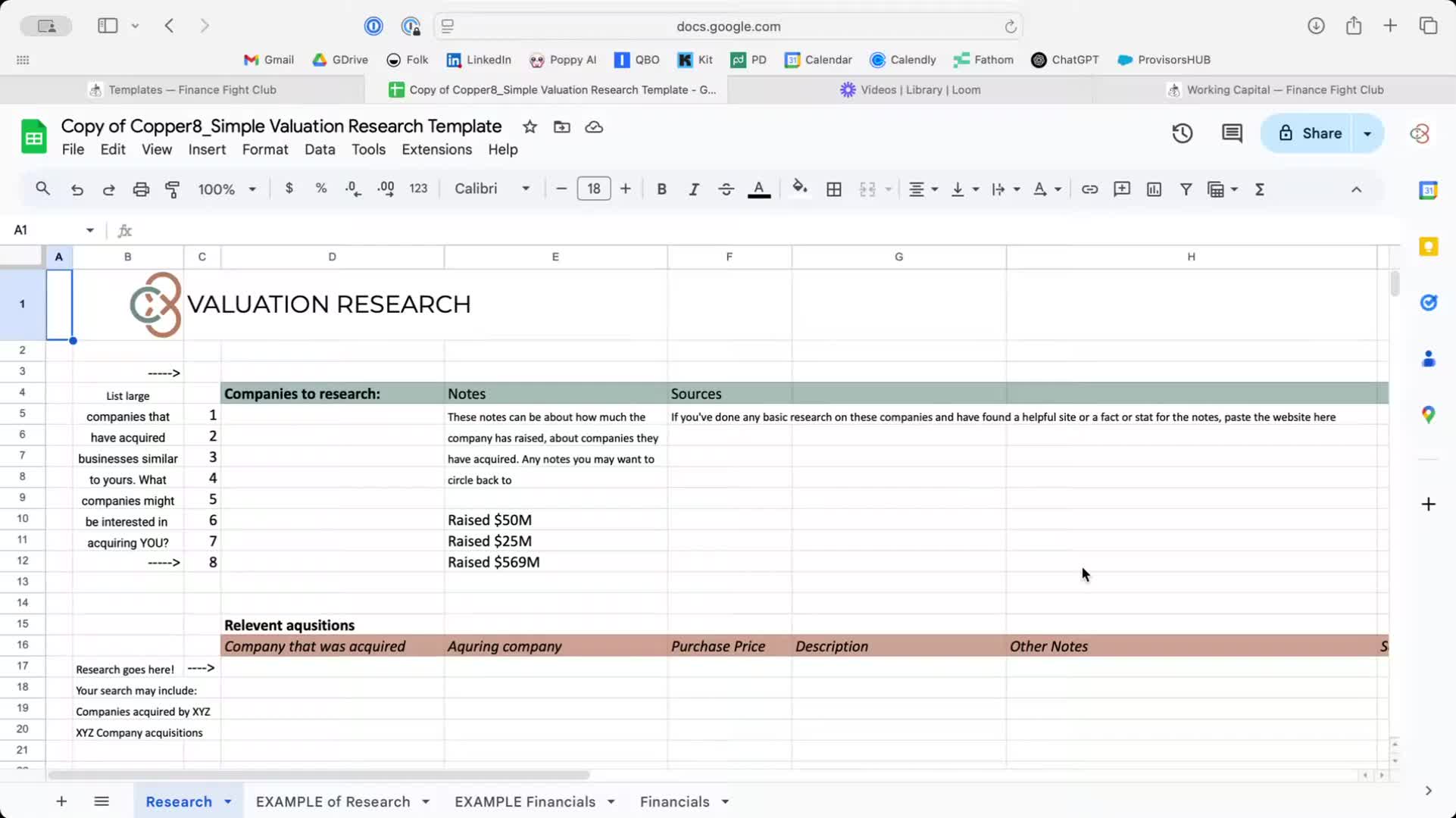Open version history clock icon
The height and width of the screenshot is (818, 1456).
(1182, 134)
